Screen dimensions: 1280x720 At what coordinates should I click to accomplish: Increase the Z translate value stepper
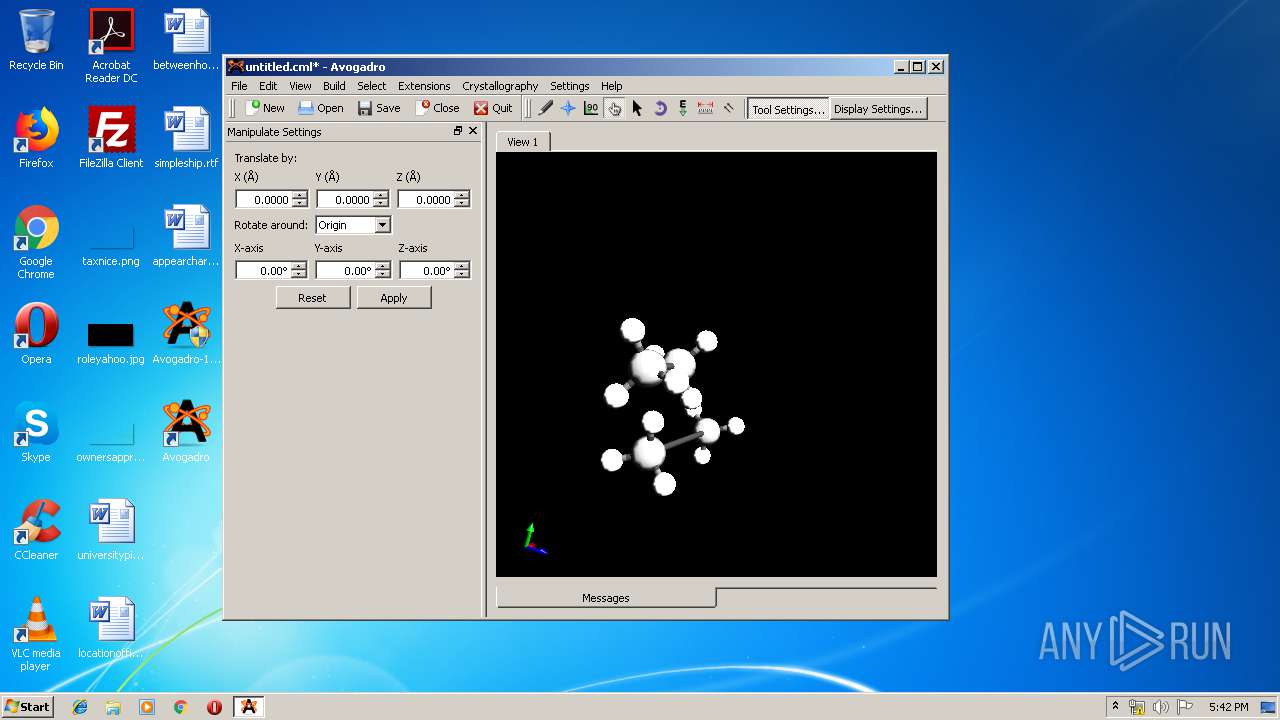(461, 195)
